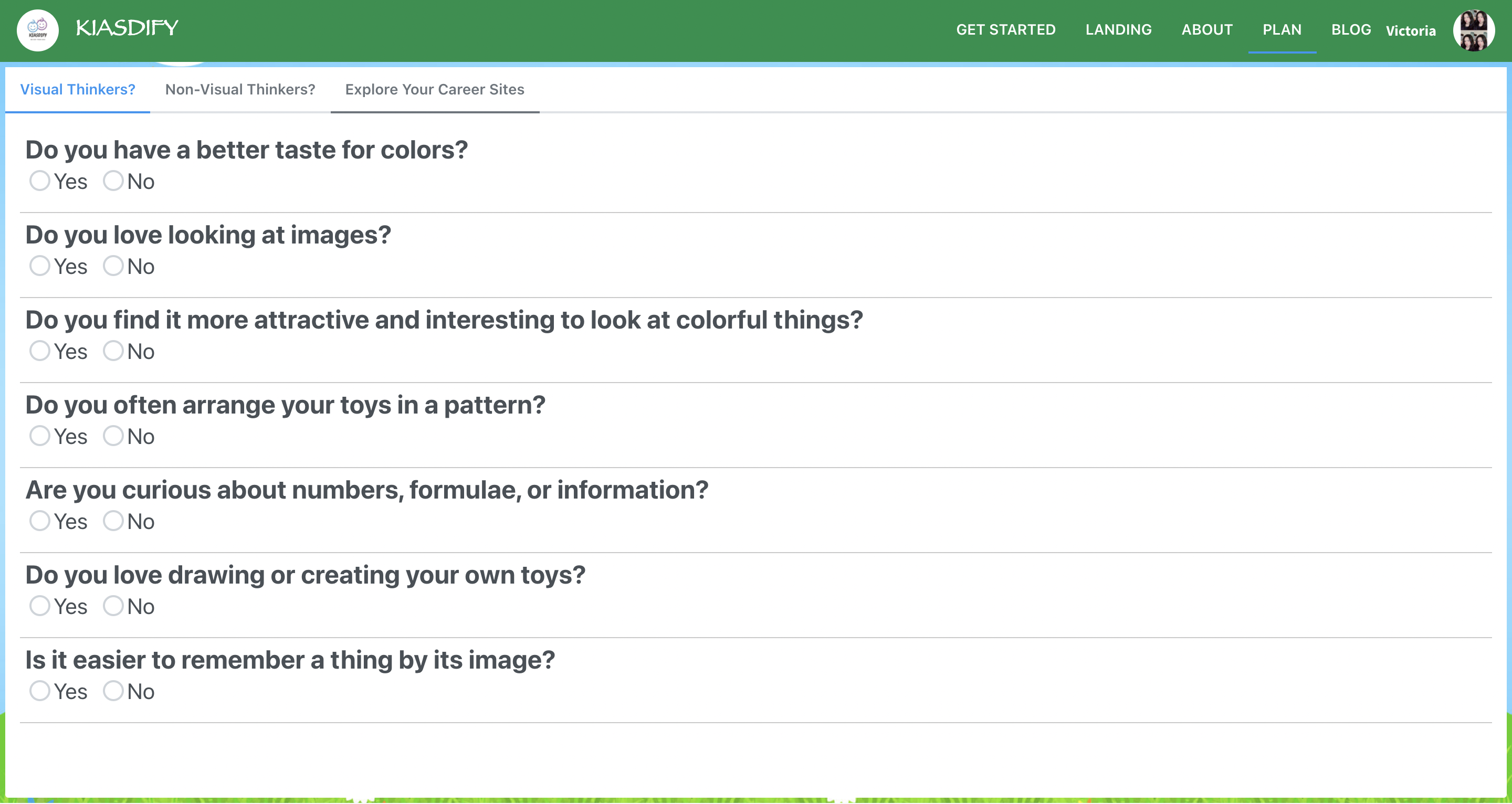
Task: Select Yes for colorful things question
Action: coord(39,351)
